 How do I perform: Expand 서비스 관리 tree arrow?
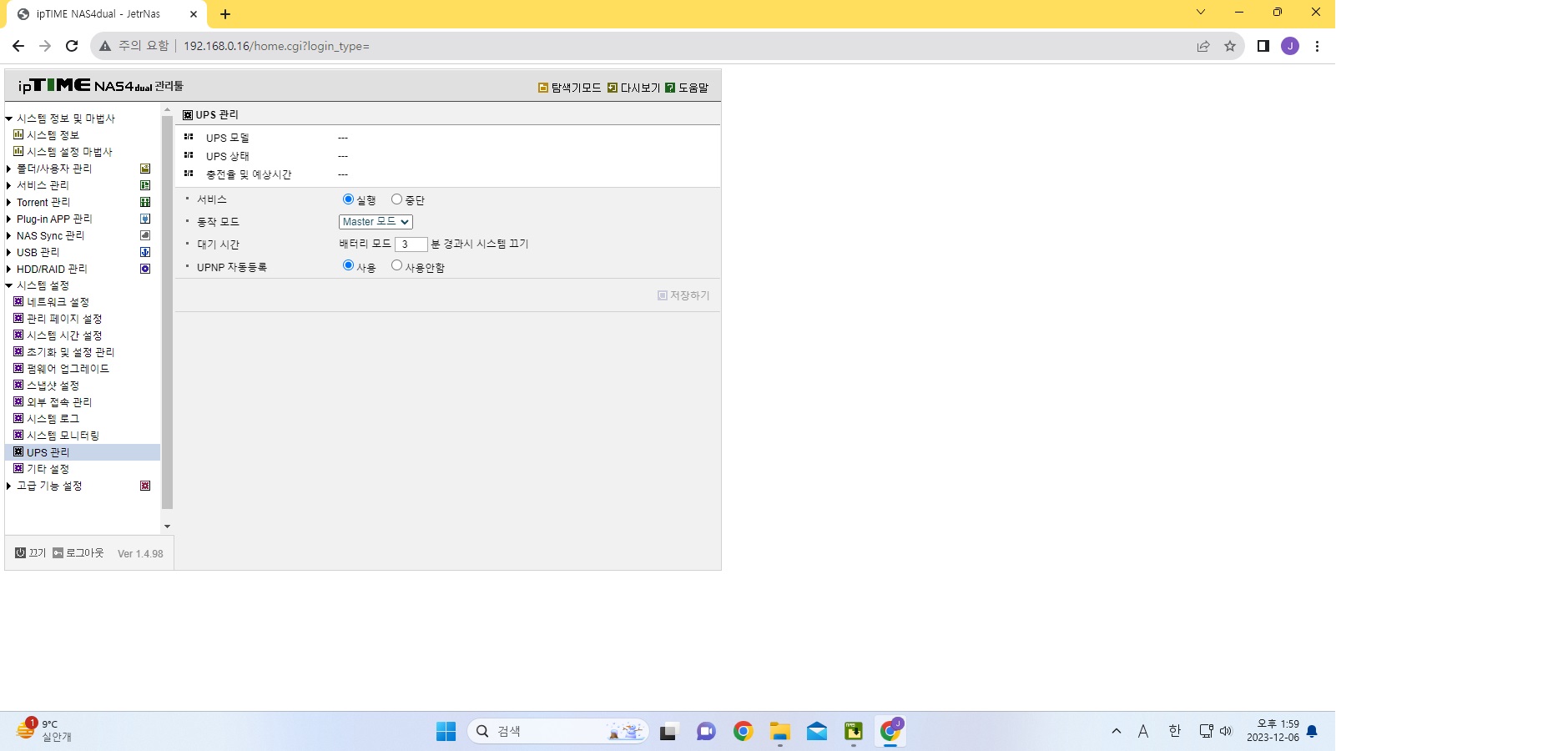click(9, 185)
